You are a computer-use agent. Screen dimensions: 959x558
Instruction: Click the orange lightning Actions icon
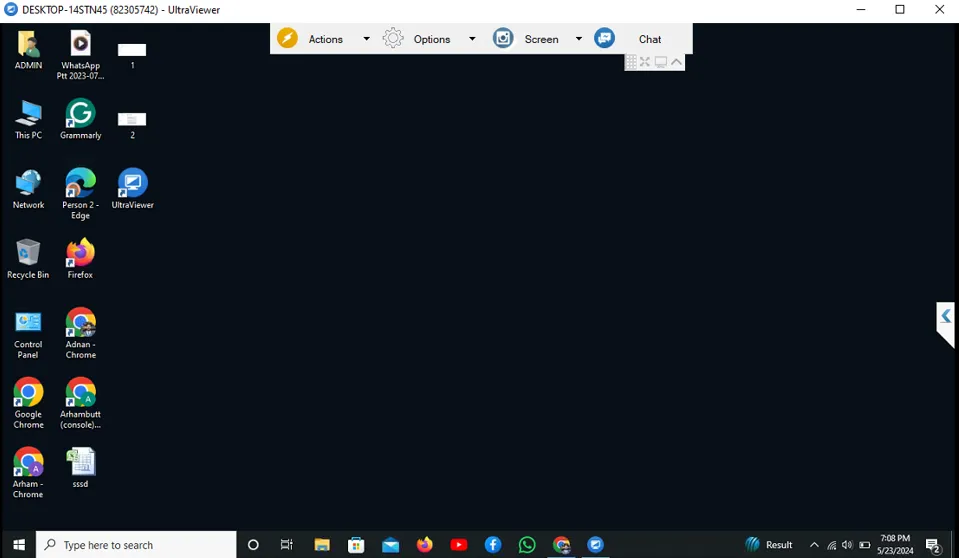(287, 38)
